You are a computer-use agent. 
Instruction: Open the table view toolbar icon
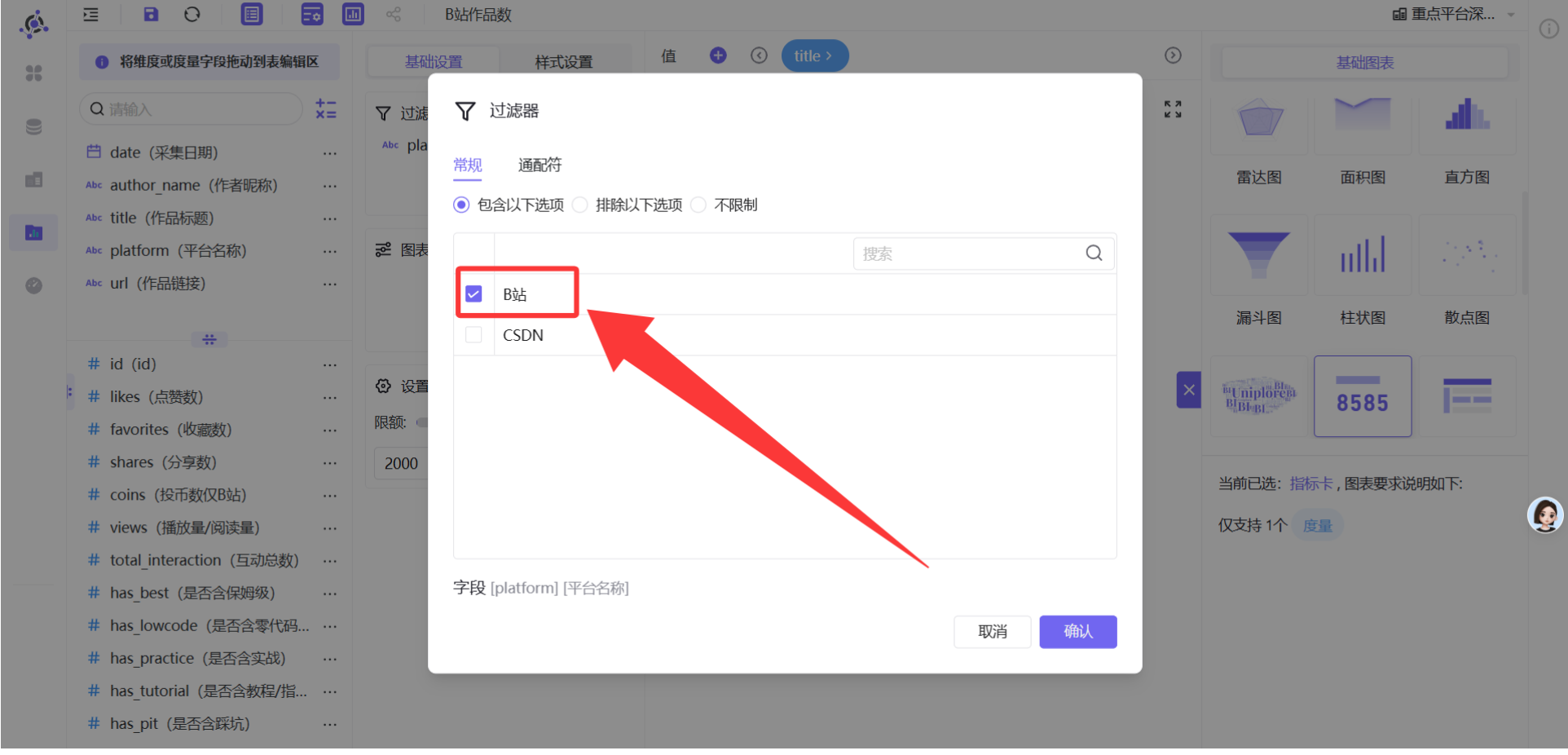[252, 14]
